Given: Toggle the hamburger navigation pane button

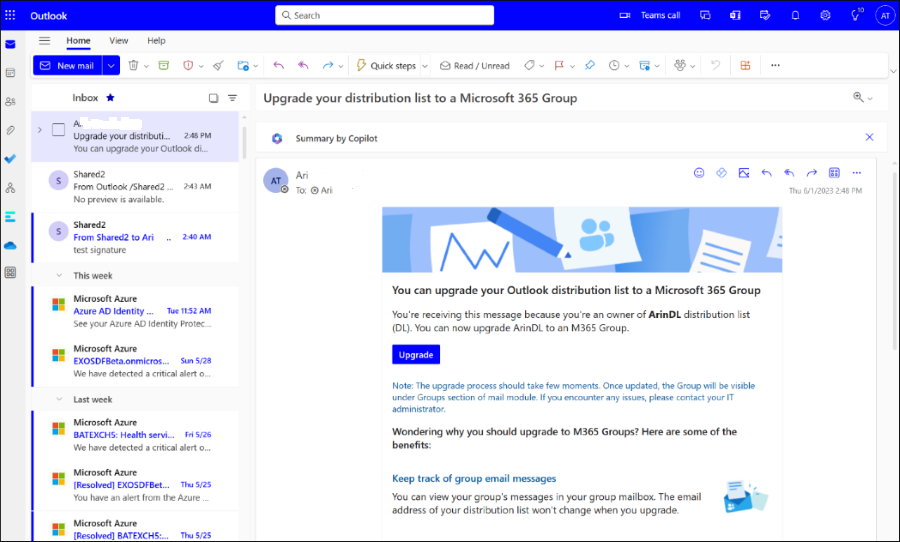Looking at the screenshot, I should tap(44, 40).
